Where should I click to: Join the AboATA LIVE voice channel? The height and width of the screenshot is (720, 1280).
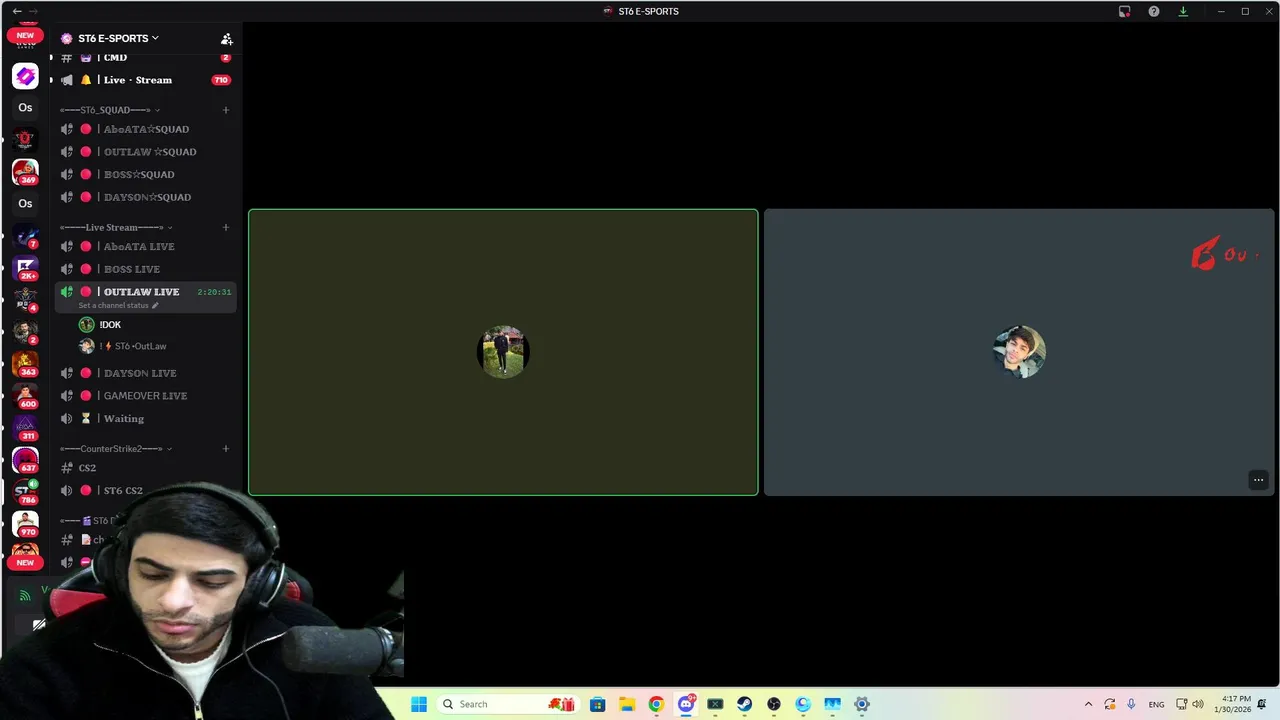139,247
